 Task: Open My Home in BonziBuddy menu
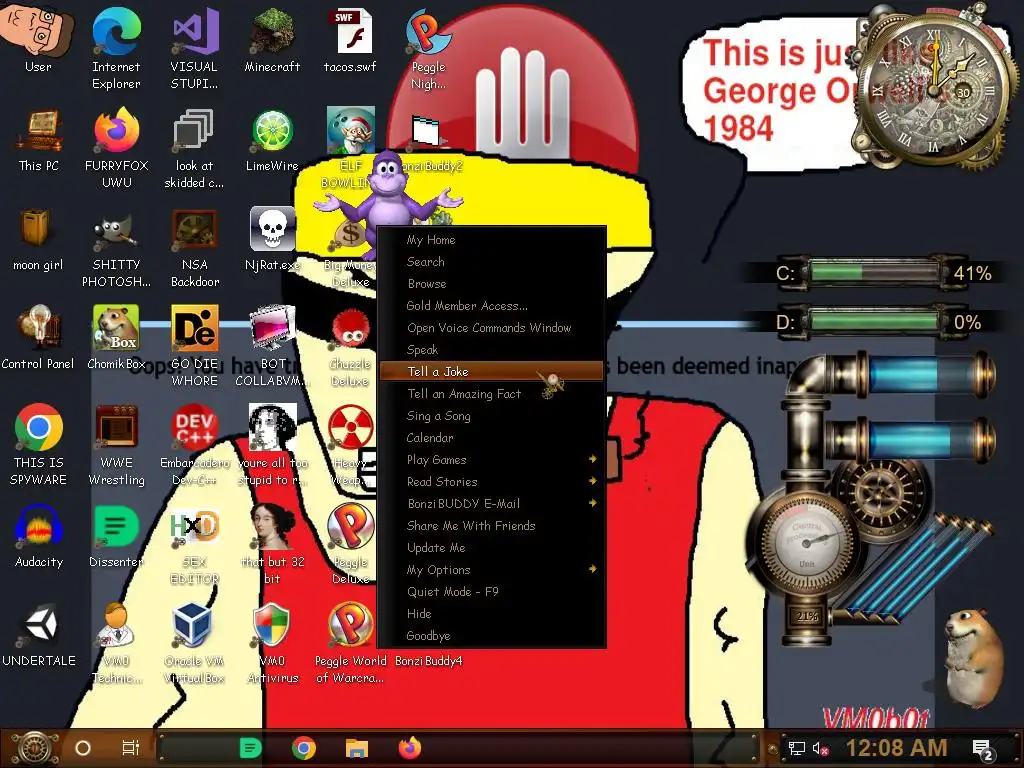point(491,240)
